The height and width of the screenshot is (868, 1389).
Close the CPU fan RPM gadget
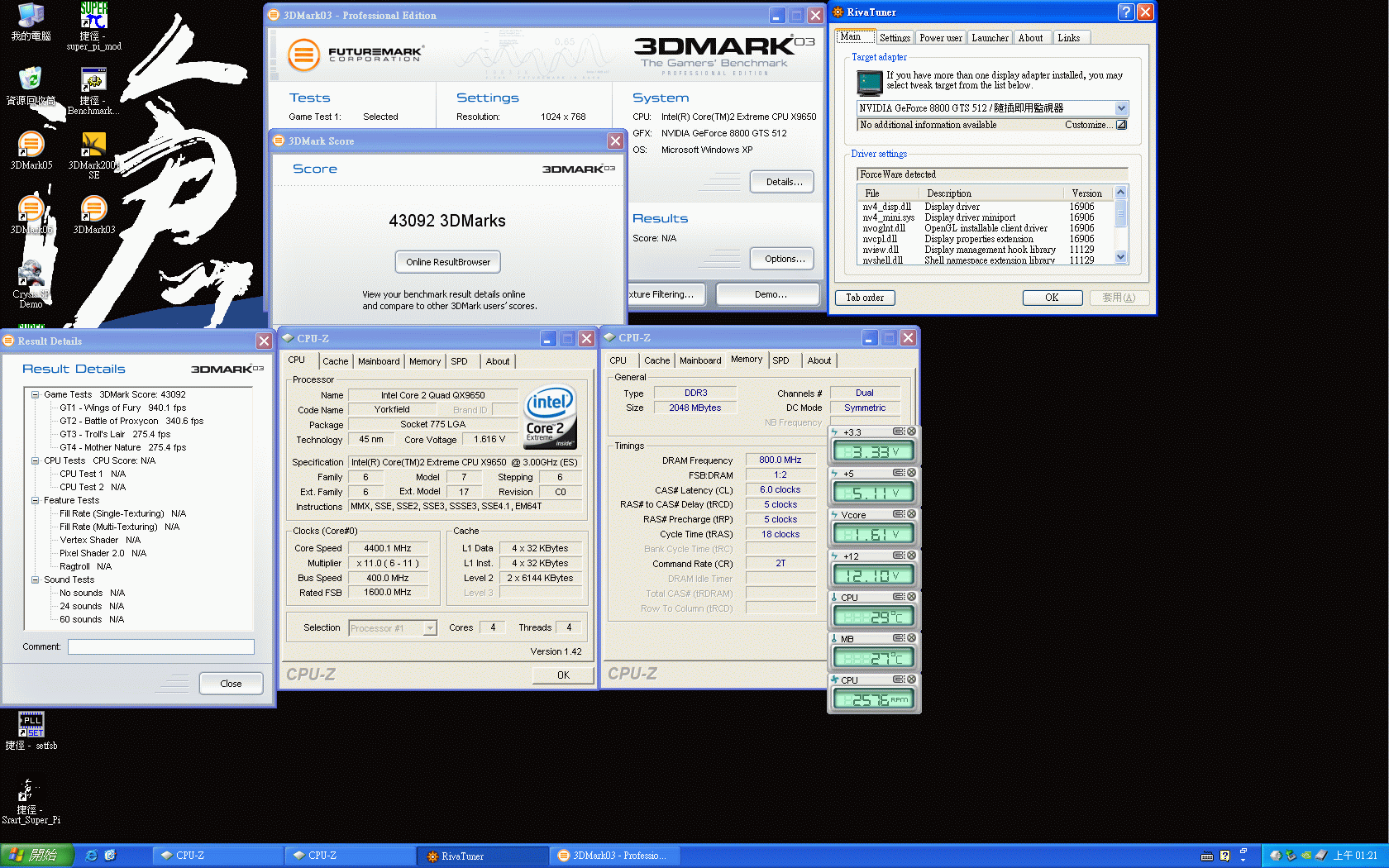911,680
